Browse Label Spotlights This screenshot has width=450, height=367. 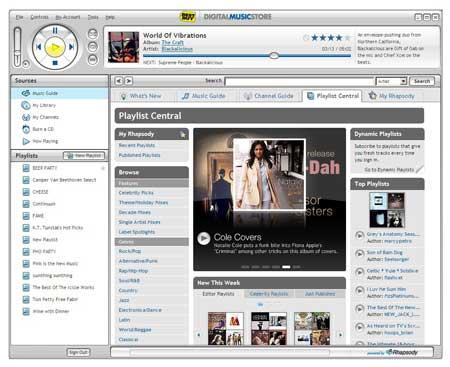137,232
